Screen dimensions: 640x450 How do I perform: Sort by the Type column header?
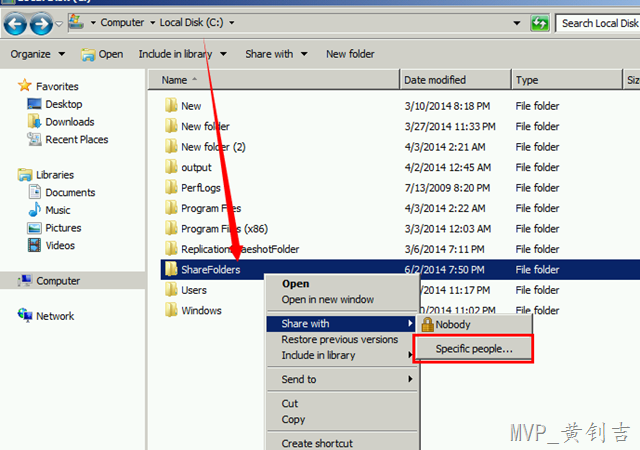coord(566,80)
